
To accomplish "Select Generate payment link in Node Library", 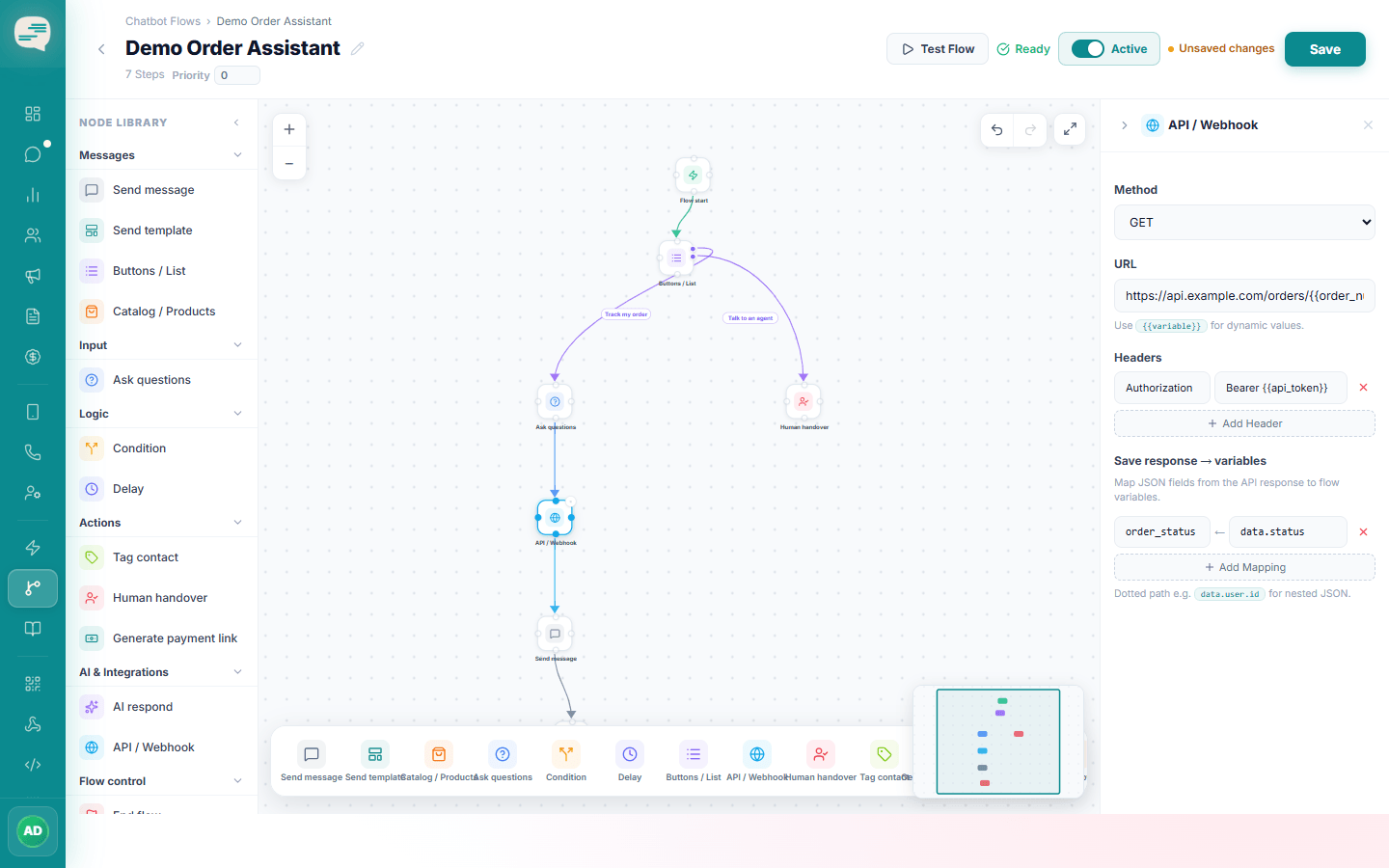I will [x=162, y=638].
